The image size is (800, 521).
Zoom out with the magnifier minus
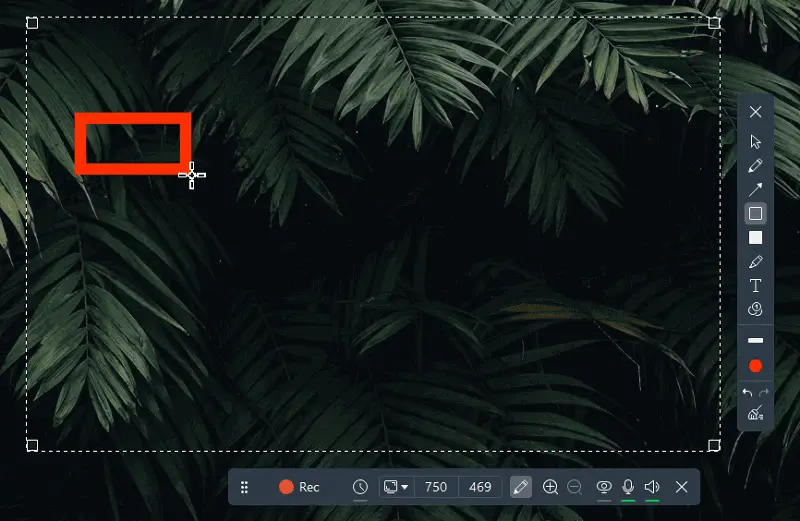tap(574, 487)
